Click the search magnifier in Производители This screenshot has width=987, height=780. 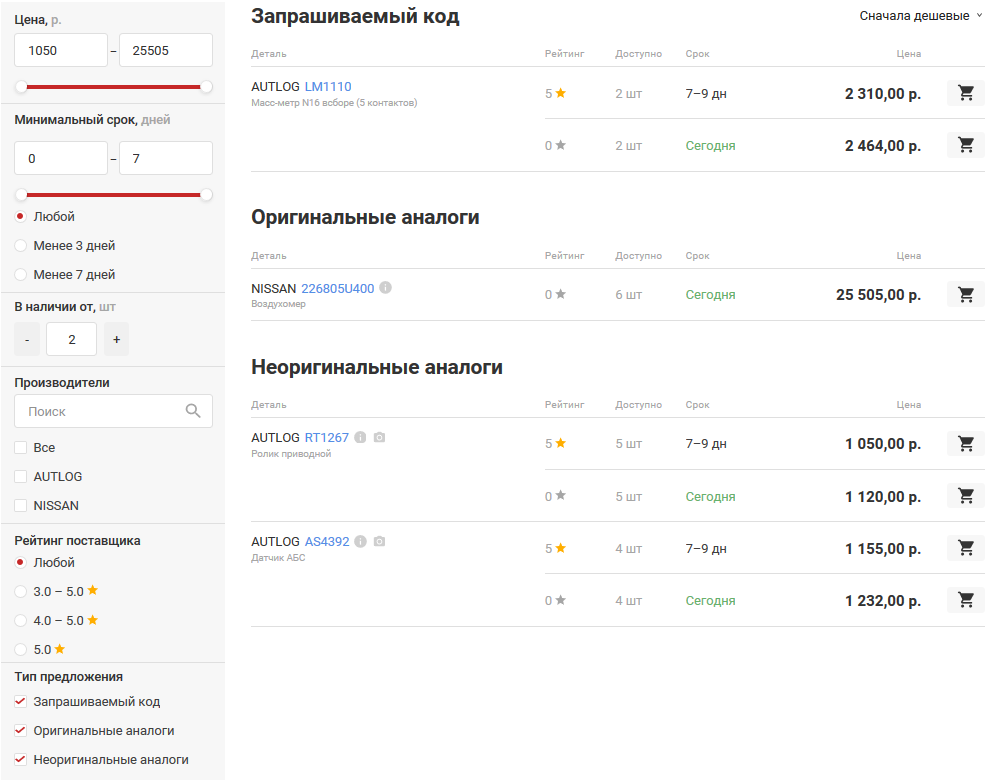click(193, 411)
